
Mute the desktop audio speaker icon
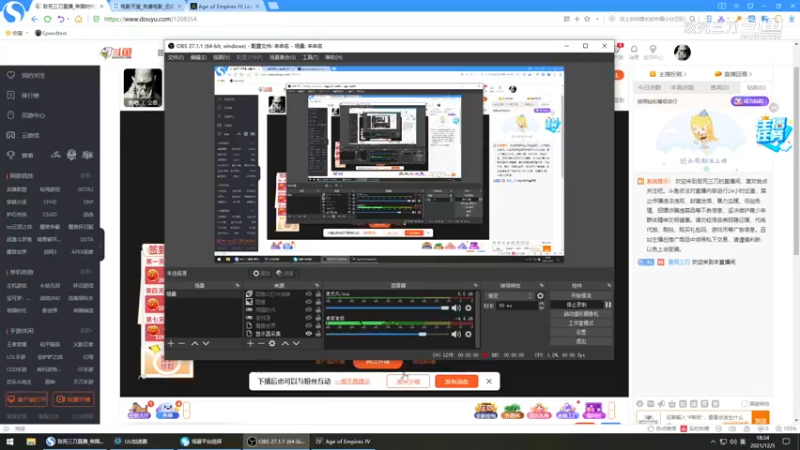click(x=456, y=334)
